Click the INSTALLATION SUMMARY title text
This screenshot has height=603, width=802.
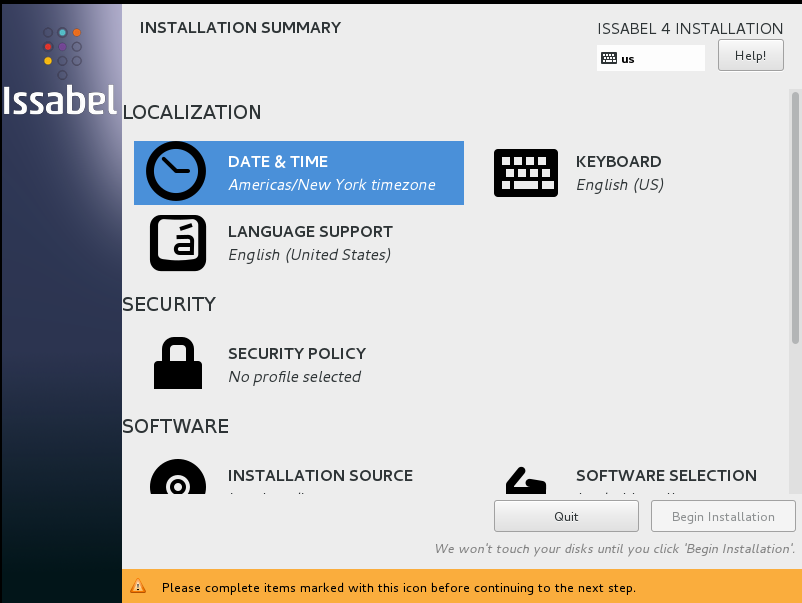(x=240, y=28)
